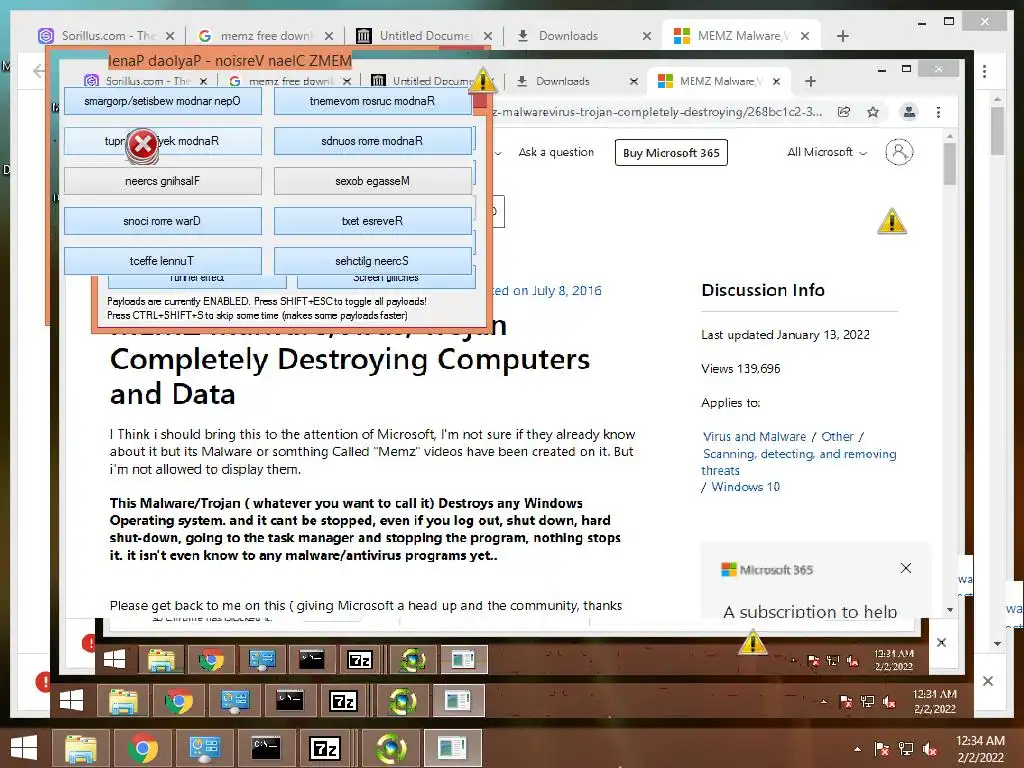Screen dimensions: 1024x768
Task: Toggle 'neercs gnihsalF' payload button
Action: (x=163, y=181)
